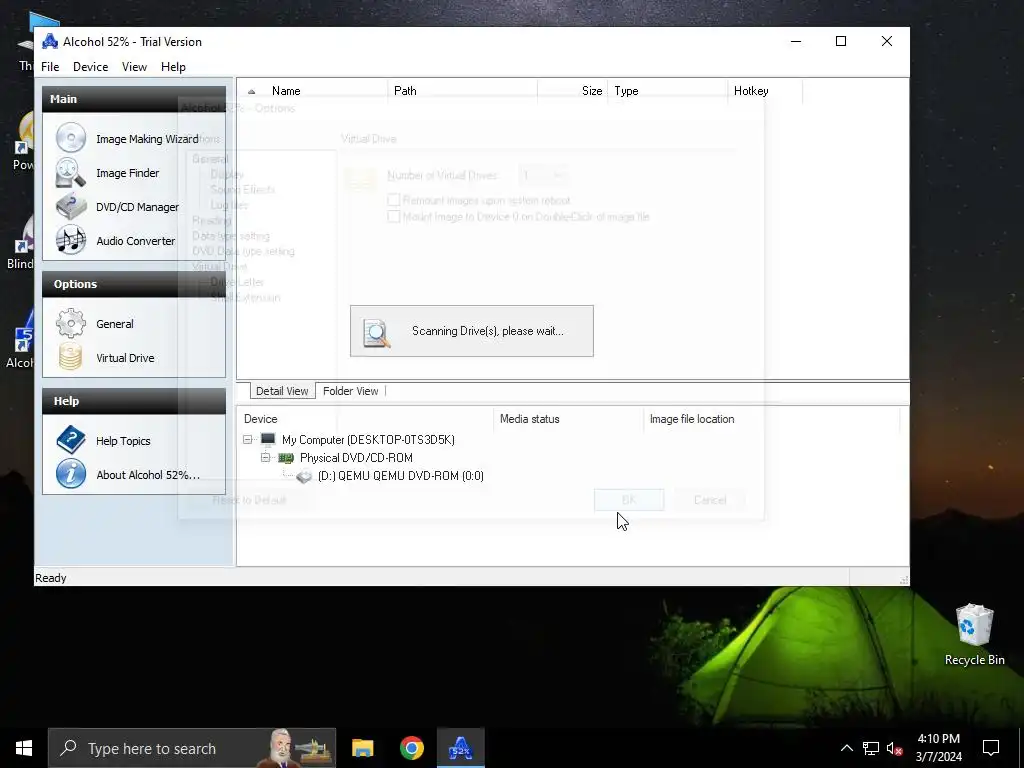
Task: Click the scanning magnifier document icon
Action: point(377,332)
